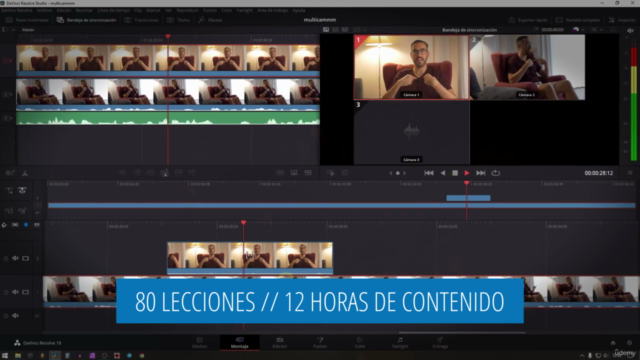Go to first frame
This screenshot has width=640, height=360.
click(x=429, y=173)
